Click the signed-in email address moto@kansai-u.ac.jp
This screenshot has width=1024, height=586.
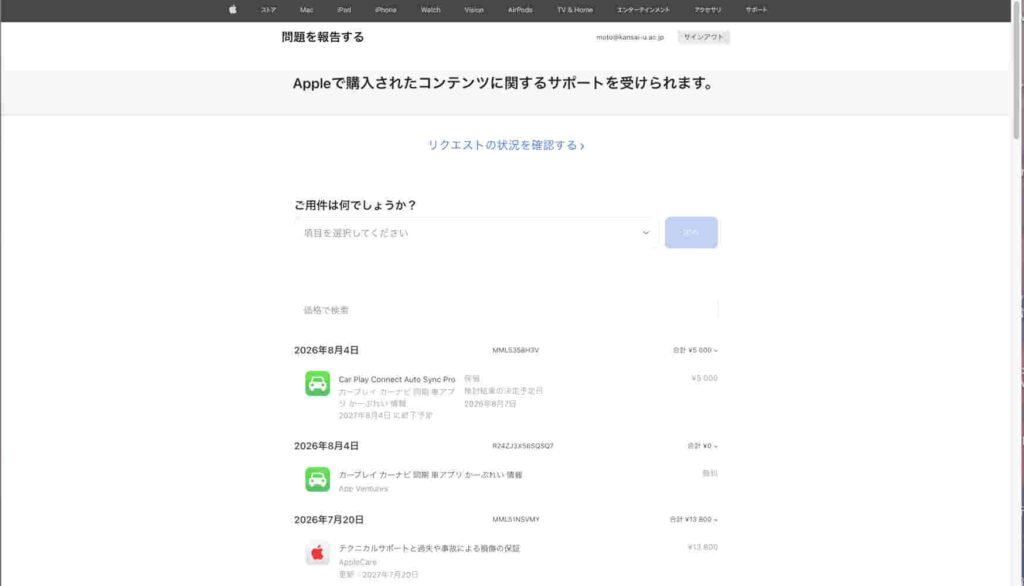(630, 37)
